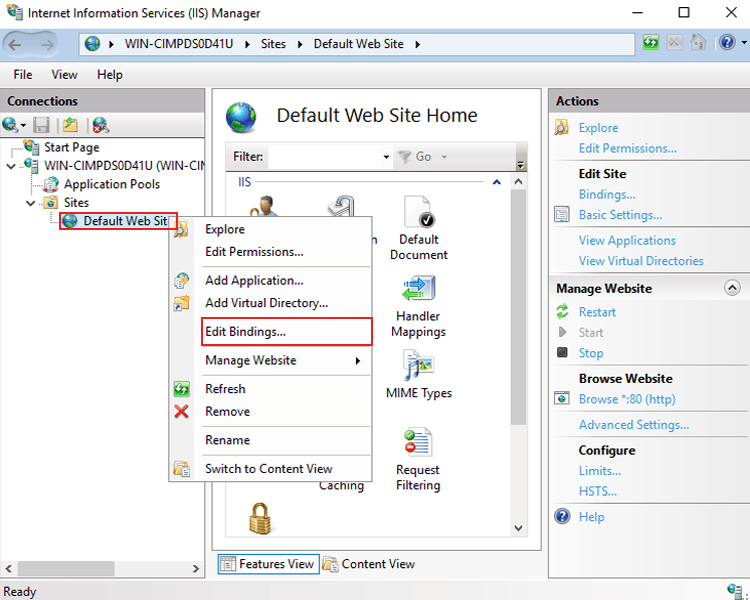Choose Remove from the context menu
The width and height of the screenshot is (750, 600).
pyautogui.click(x=271, y=411)
